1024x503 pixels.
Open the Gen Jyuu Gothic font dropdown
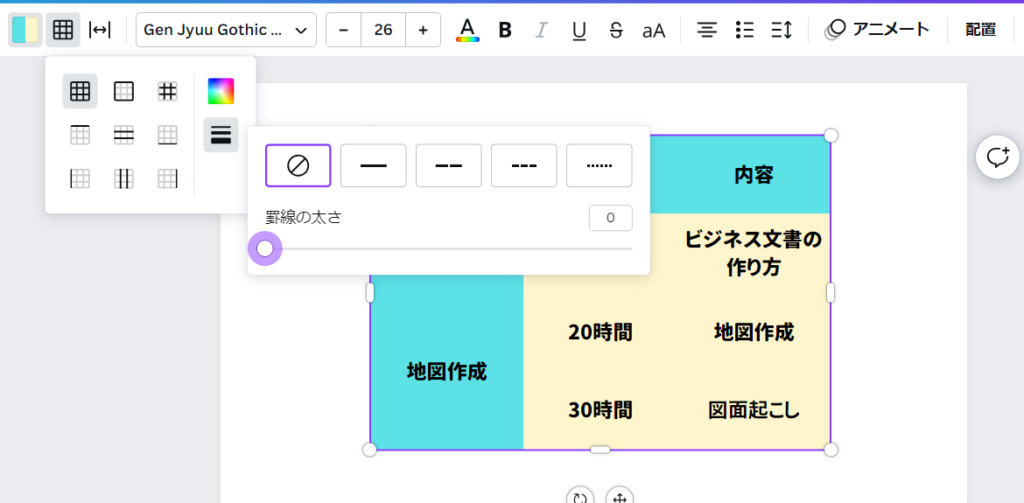point(226,30)
